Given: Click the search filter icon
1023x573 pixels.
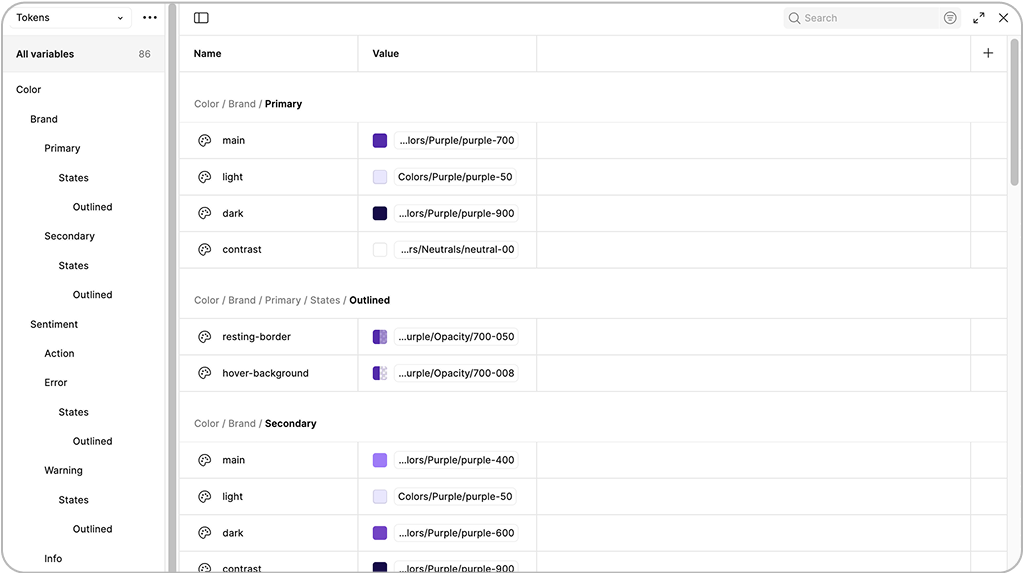Looking at the screenshot, I should (x=950, y=18).
